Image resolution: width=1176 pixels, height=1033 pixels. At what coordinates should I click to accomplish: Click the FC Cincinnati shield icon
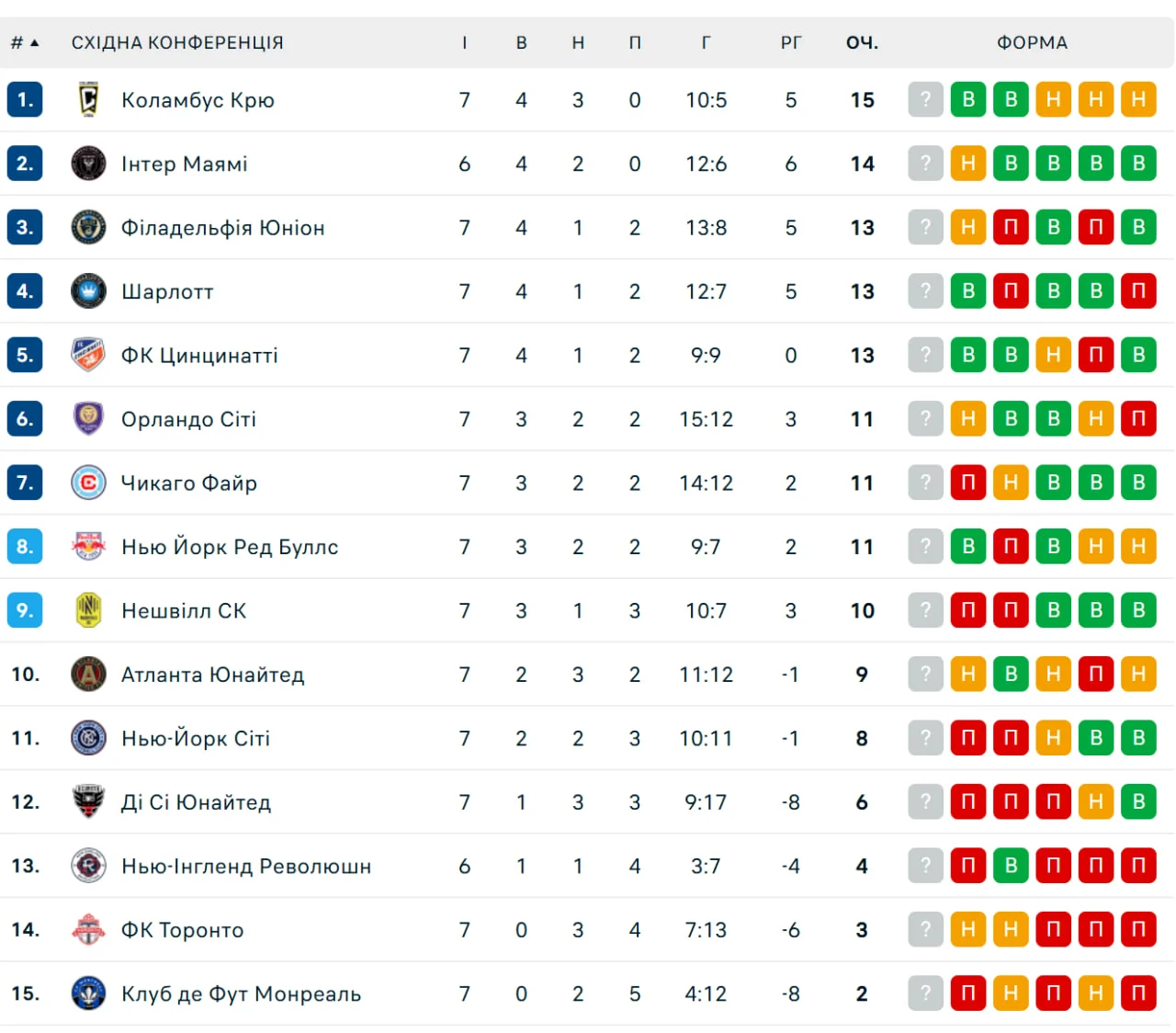[x=88, y=355]
